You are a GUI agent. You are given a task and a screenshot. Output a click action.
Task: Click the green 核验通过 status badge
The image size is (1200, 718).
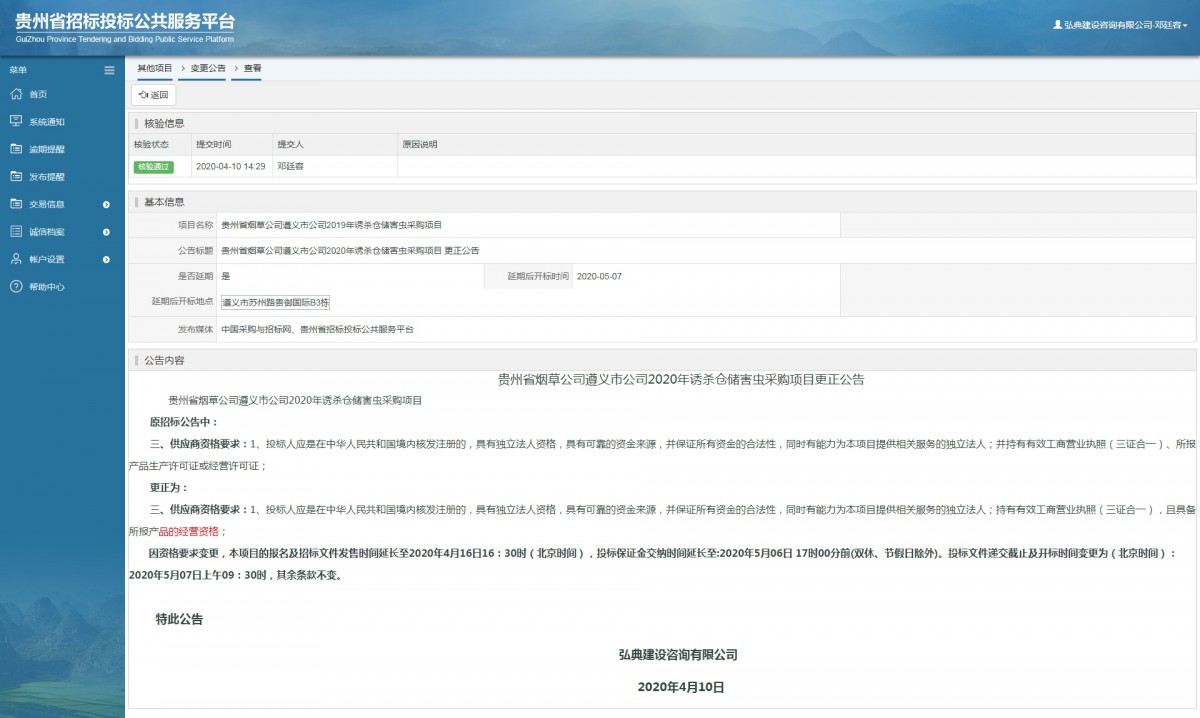click(153, 167)
